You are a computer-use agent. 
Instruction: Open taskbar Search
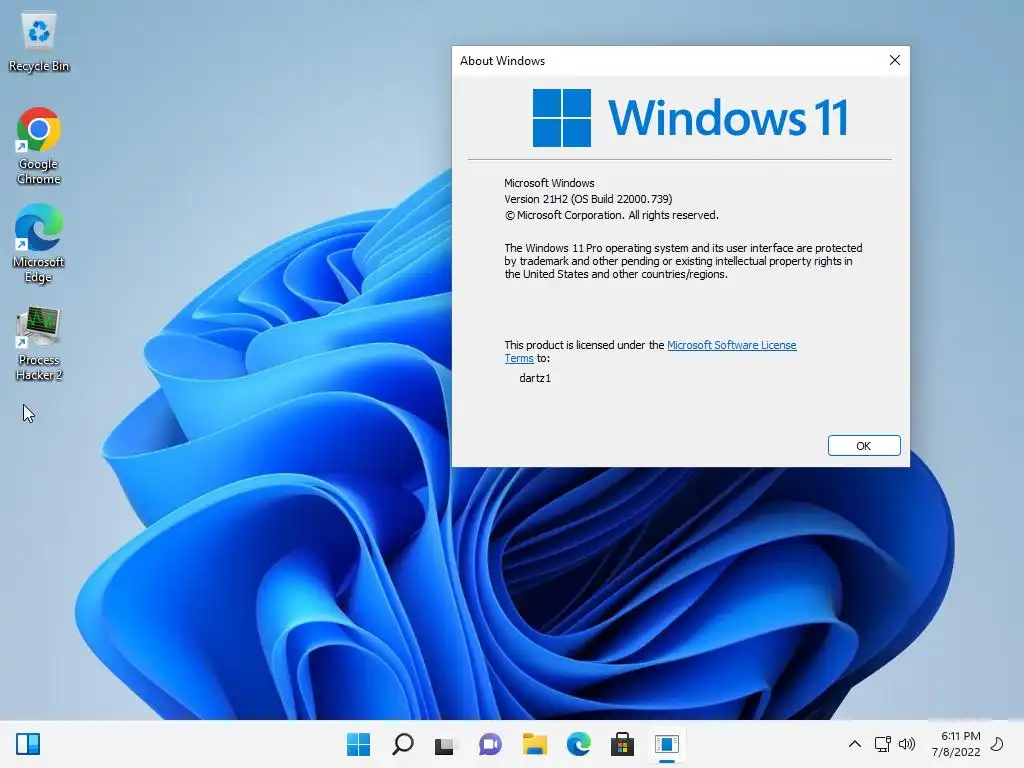click(x=402, y=744)
